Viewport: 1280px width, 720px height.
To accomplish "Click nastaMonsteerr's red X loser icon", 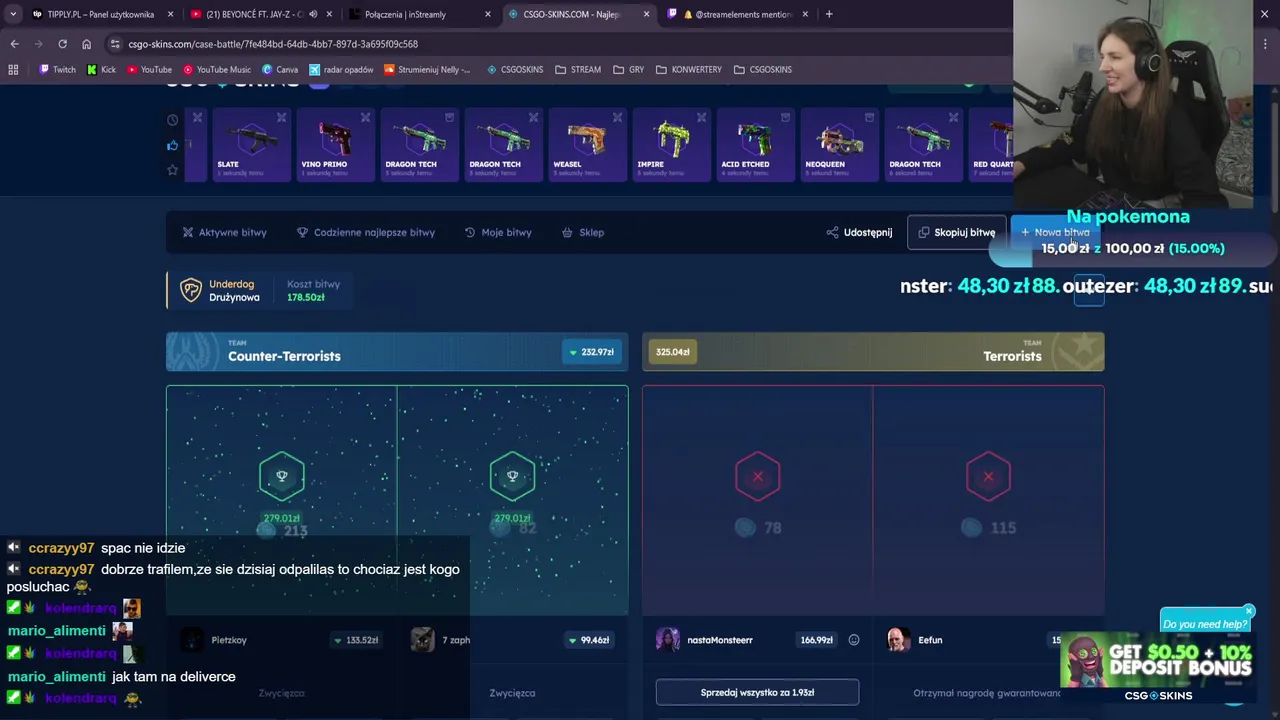I will 757,477.
